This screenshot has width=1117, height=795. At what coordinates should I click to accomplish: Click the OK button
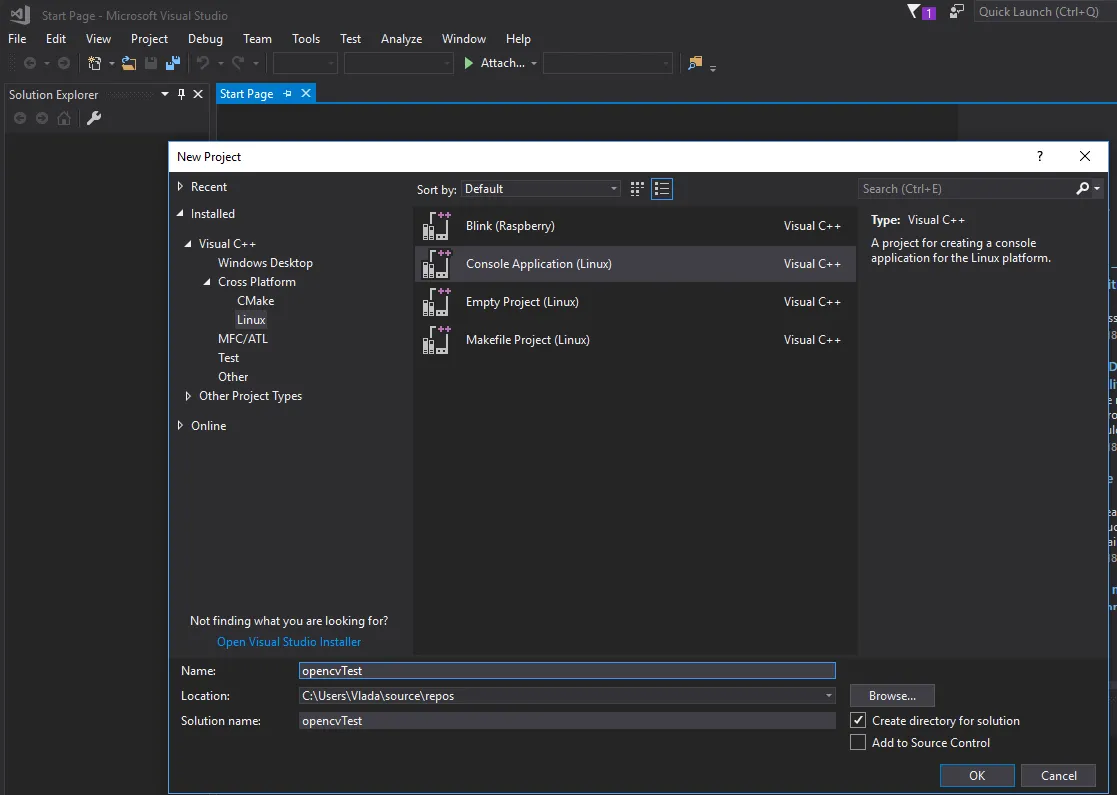[x=977, y=776]
